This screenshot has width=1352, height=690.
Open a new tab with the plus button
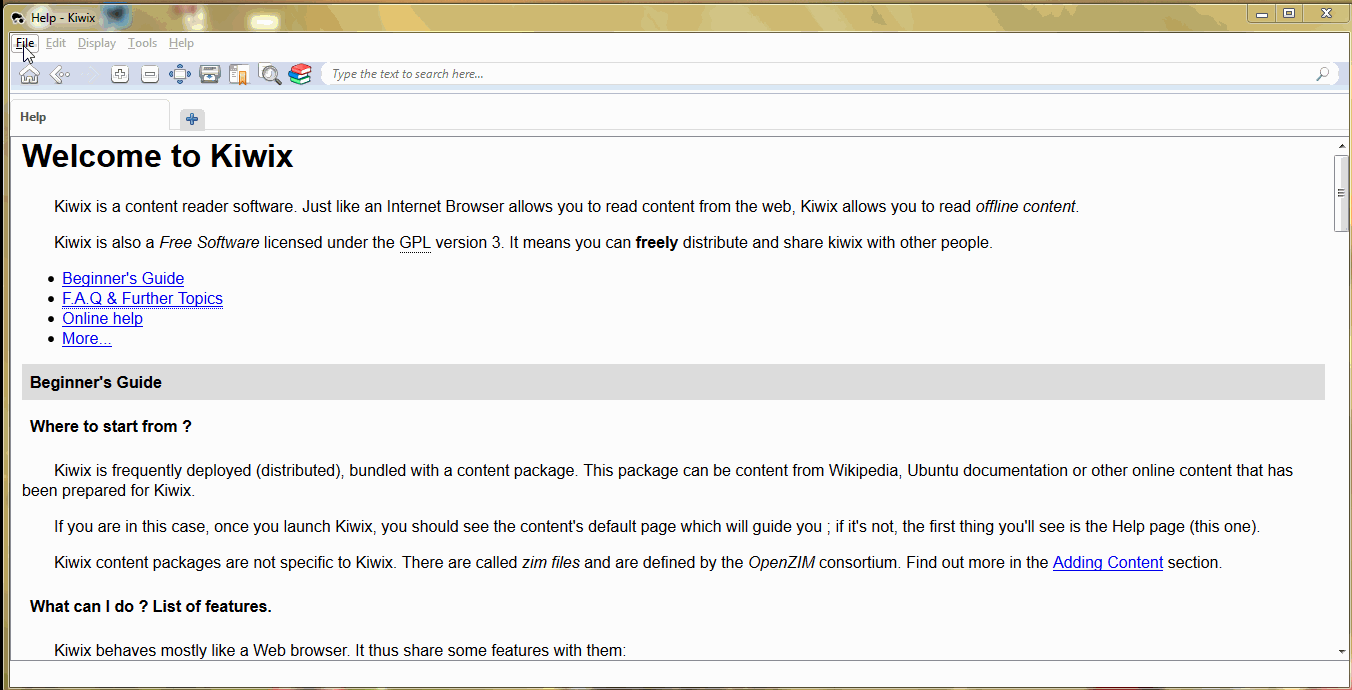(191, 119)
